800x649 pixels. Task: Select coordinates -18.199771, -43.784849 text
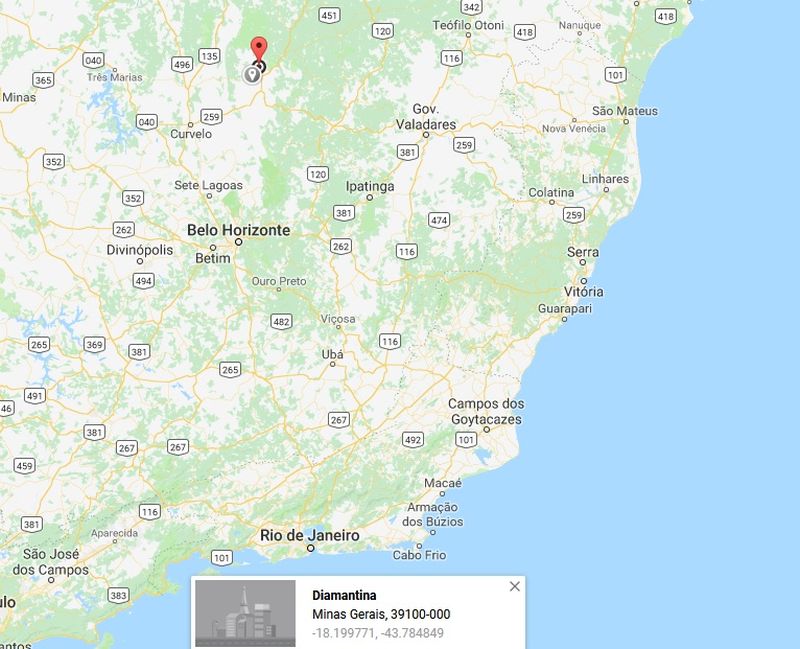378,633
